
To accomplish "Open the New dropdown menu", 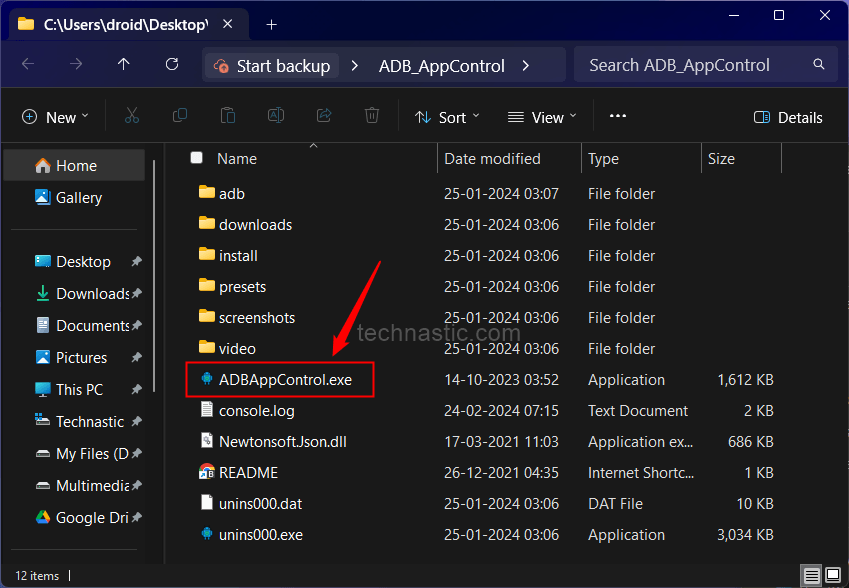I will (x=55, y=117).
